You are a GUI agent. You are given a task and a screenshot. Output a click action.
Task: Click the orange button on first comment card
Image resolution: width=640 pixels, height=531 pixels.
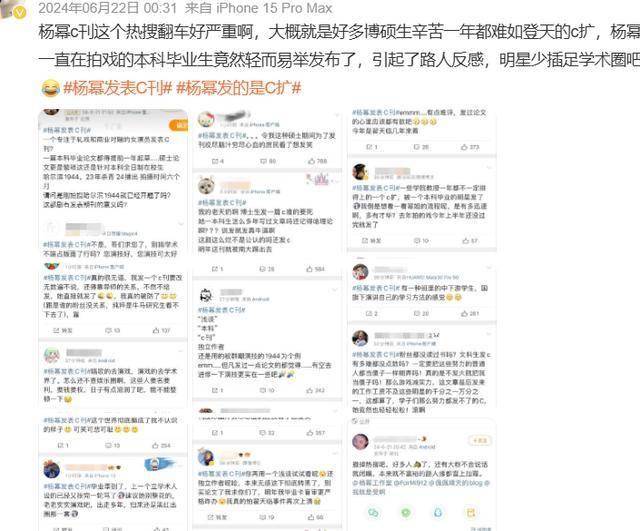(x=179, y=125)
